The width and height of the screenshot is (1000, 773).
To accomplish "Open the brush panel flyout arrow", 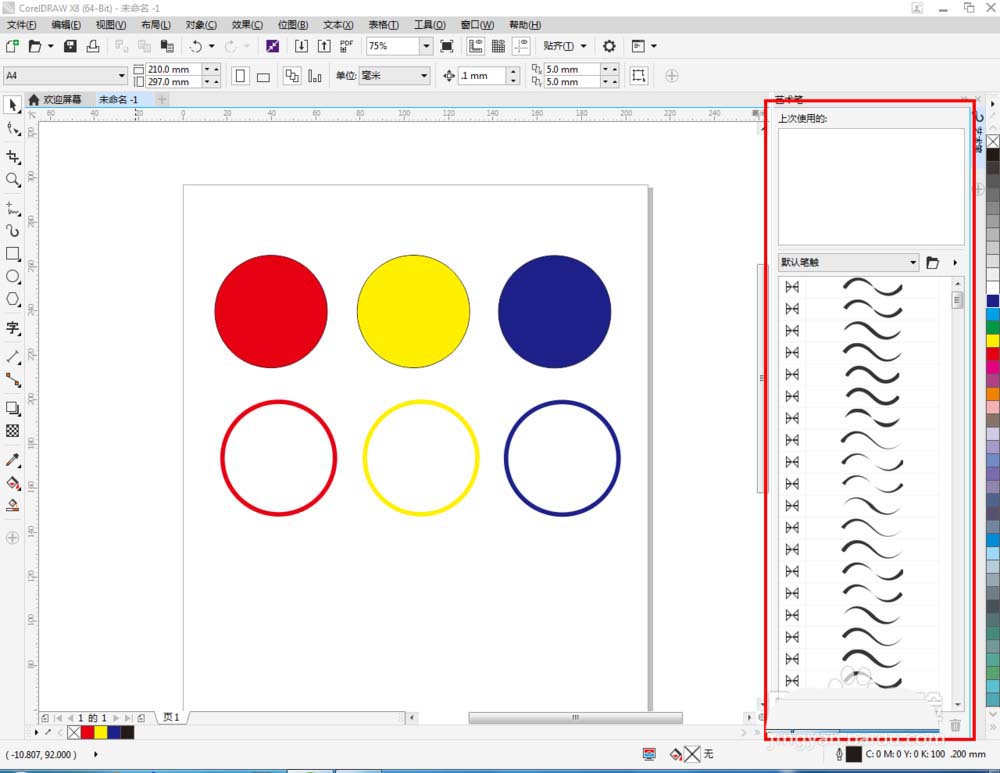I will [955, 262].
